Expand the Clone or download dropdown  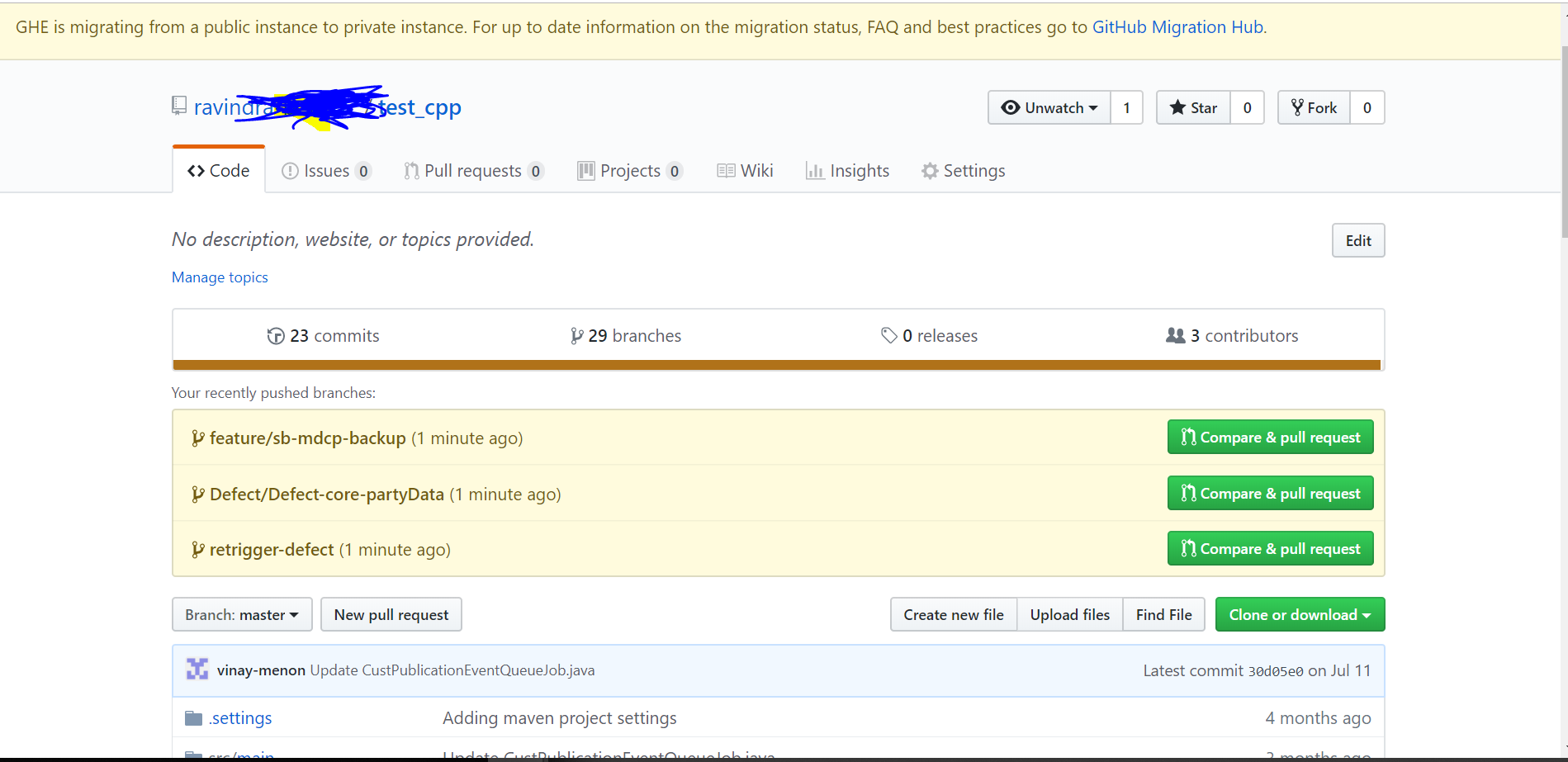click(1299, 614)
